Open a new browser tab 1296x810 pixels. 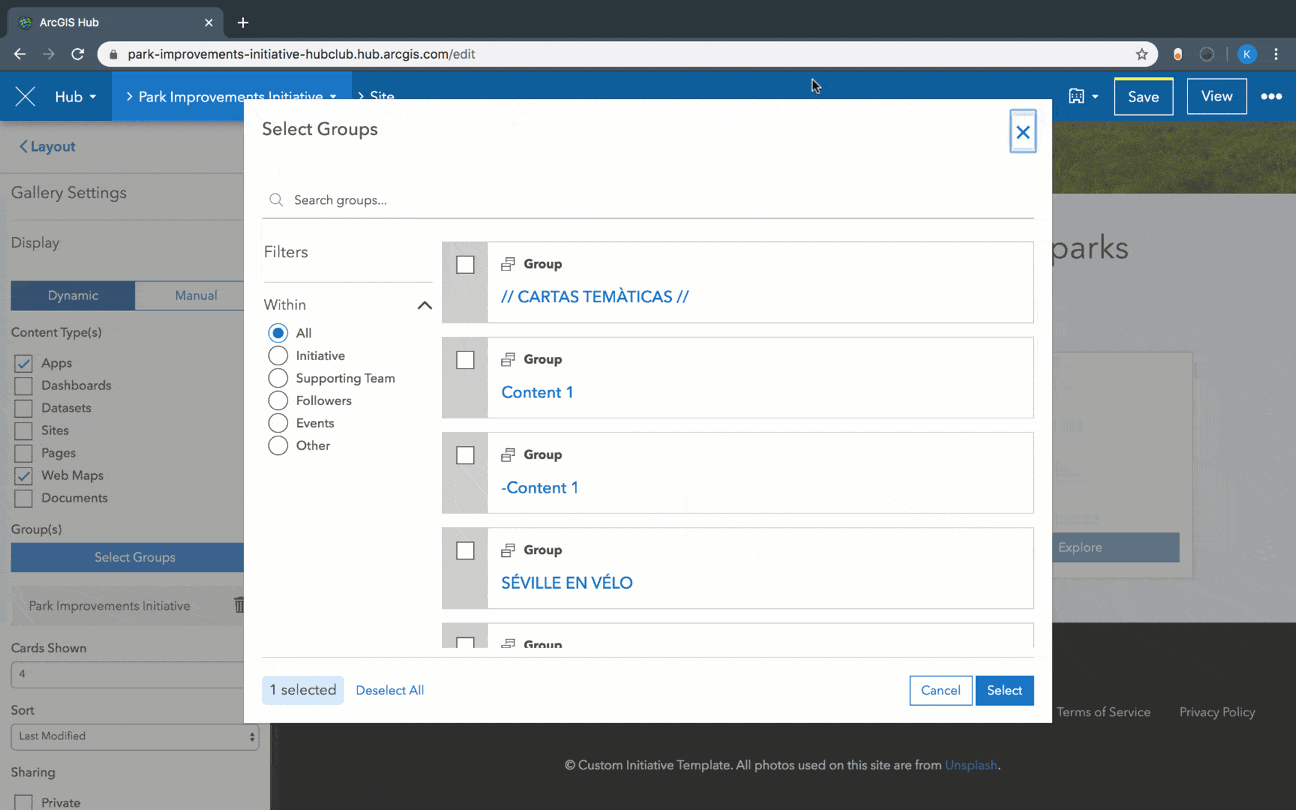click(x=243, y=22)
